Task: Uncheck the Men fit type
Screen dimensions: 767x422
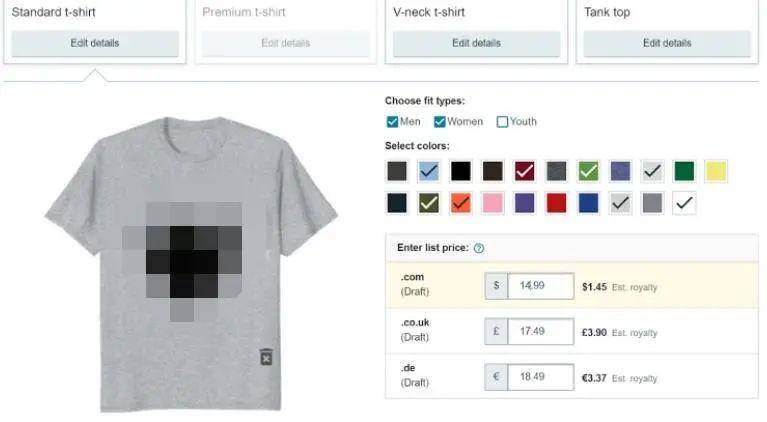Action: (392, 122)
